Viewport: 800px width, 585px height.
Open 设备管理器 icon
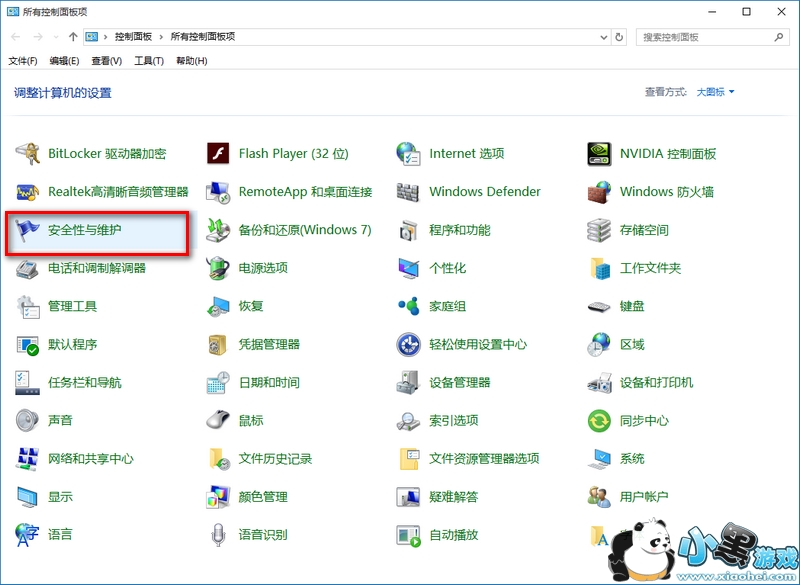(408, 383)
